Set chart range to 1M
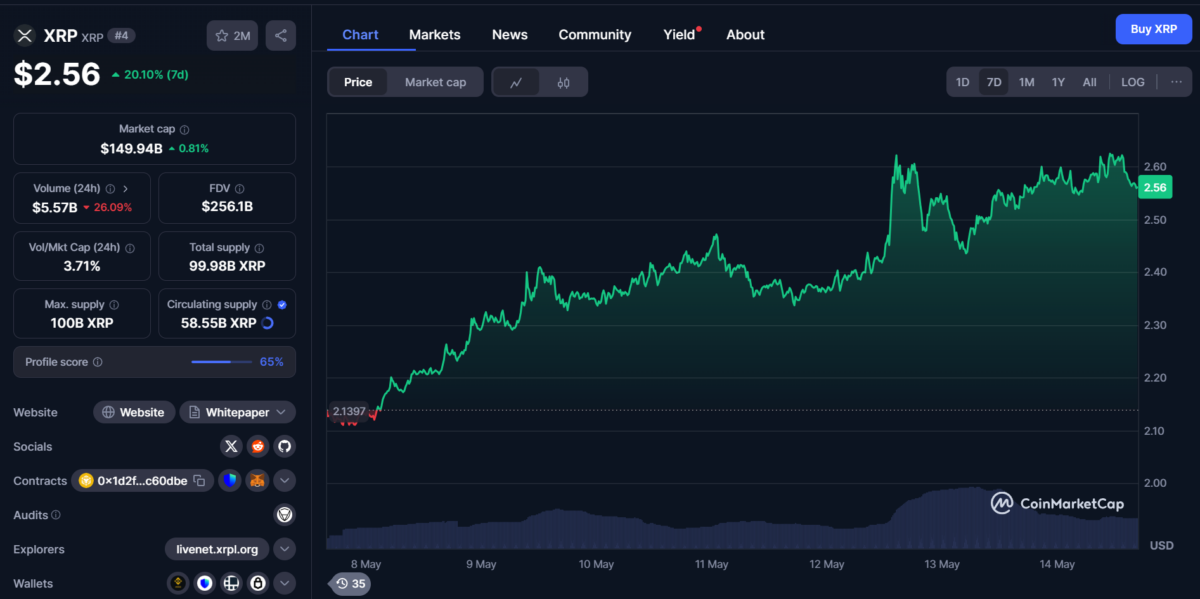The image size is (1200, 599). point(1026,82)
